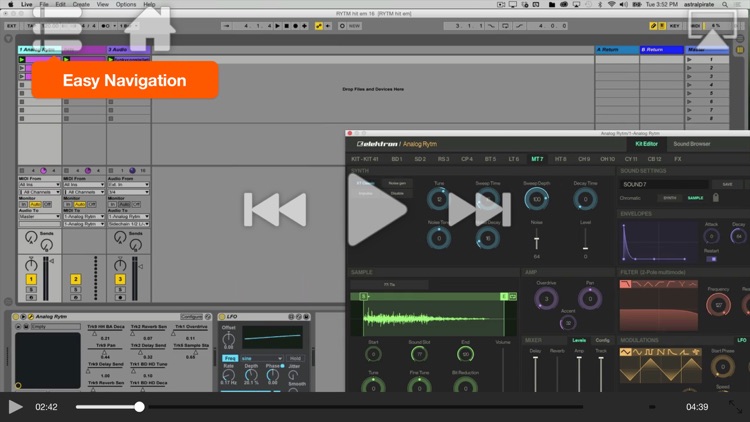Image resolution: width=750 pixels, height=422 pixels.
Task: Set track 1 monitor to In
Action: tap(23, 204)
